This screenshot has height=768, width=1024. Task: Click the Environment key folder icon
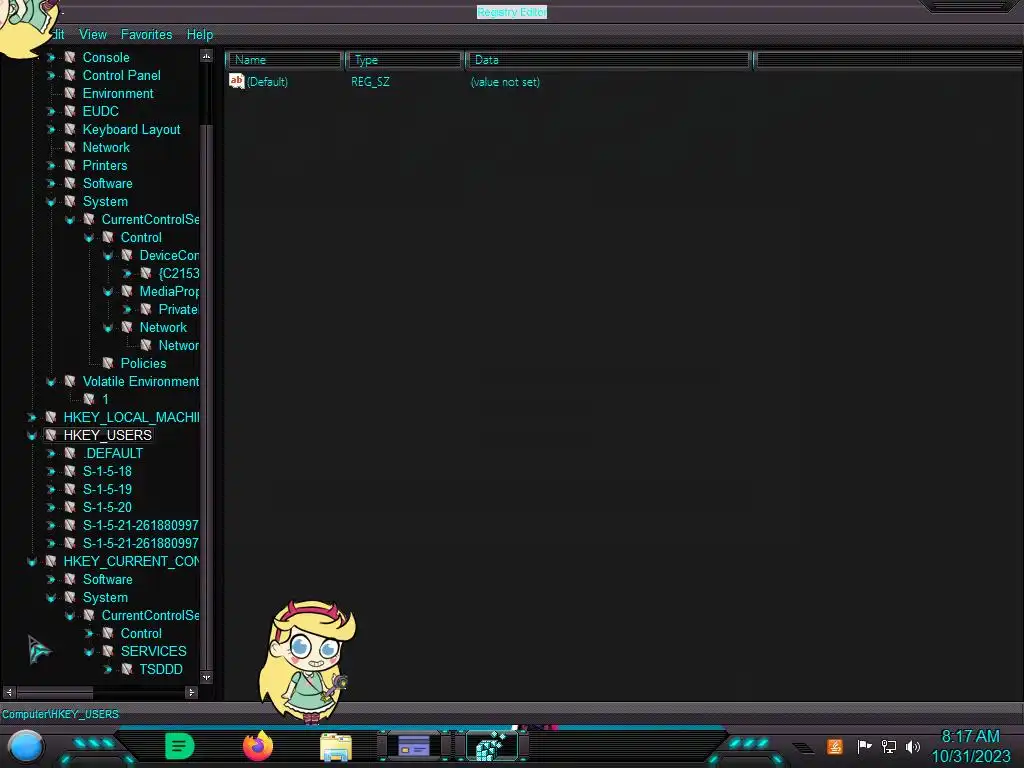(70, 93)
